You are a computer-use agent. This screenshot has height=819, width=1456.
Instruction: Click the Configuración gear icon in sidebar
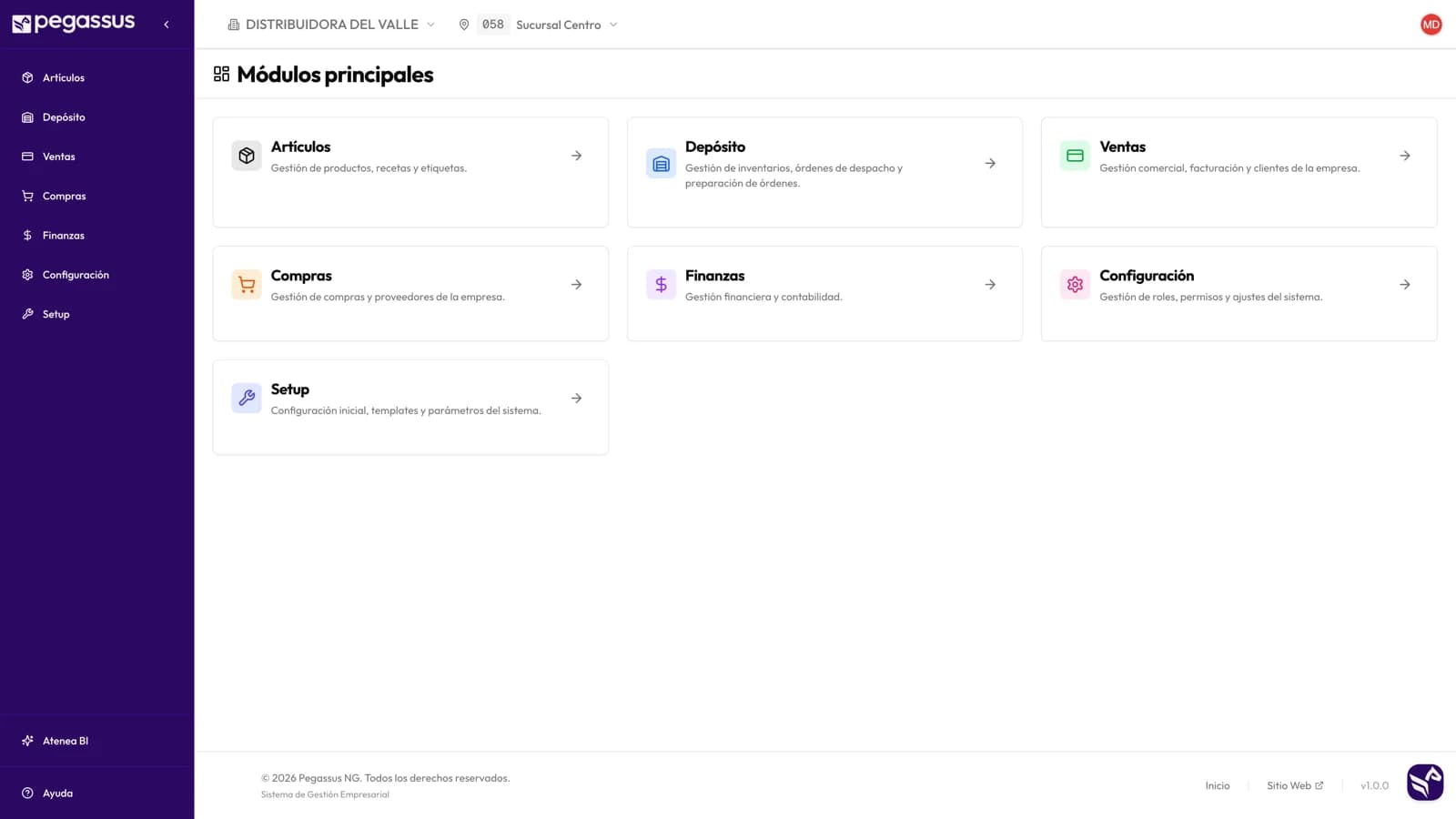click(x=27, y=275)
